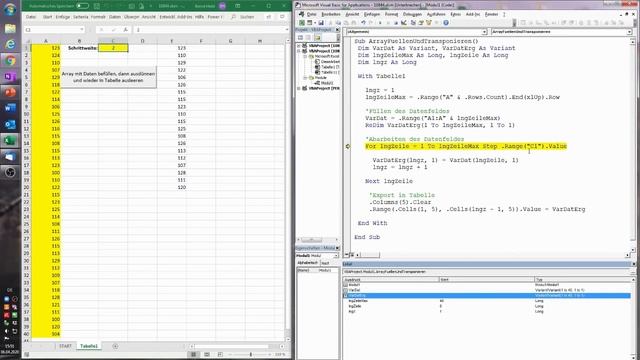Click the Run Sub (play) icon in the VBA toolbar
Image resolution: width=640 pixels, height=360 pixels.
pyautogui.click(x=380, y=23)
